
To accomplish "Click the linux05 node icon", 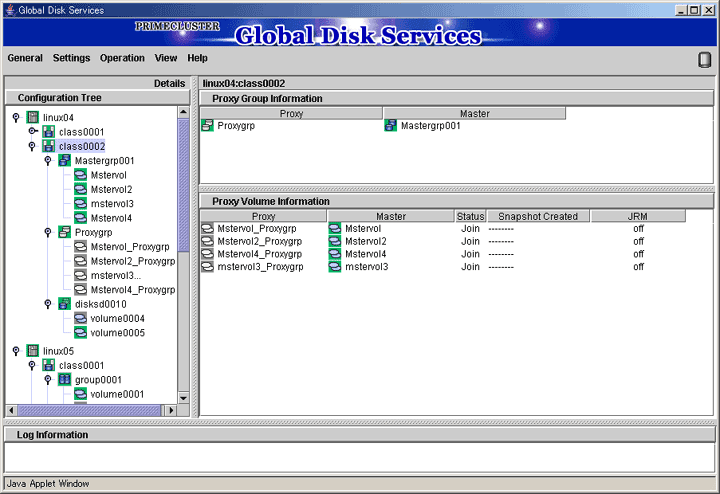I will point(33,351).
